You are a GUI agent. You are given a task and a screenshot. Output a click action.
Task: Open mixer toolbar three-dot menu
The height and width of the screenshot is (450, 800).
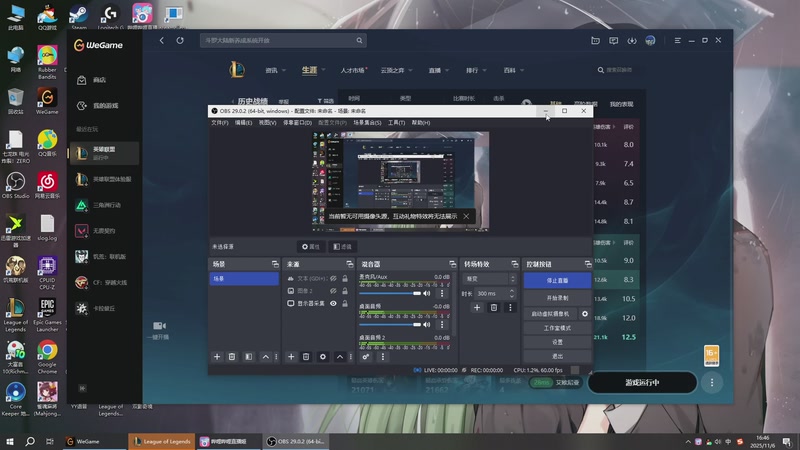(x=383, y=357)
